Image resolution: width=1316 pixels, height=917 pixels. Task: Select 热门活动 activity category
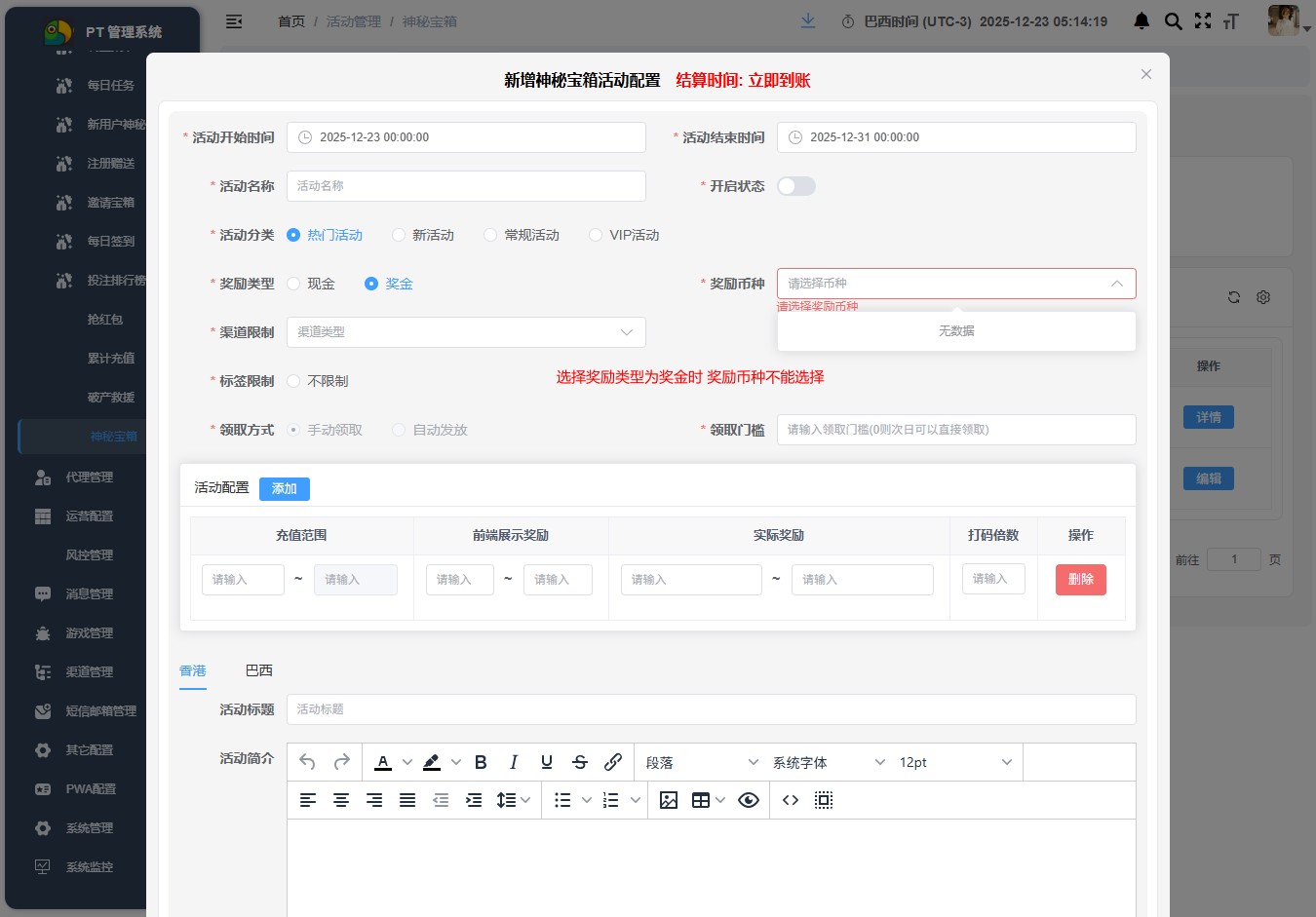tap(325, 235)
